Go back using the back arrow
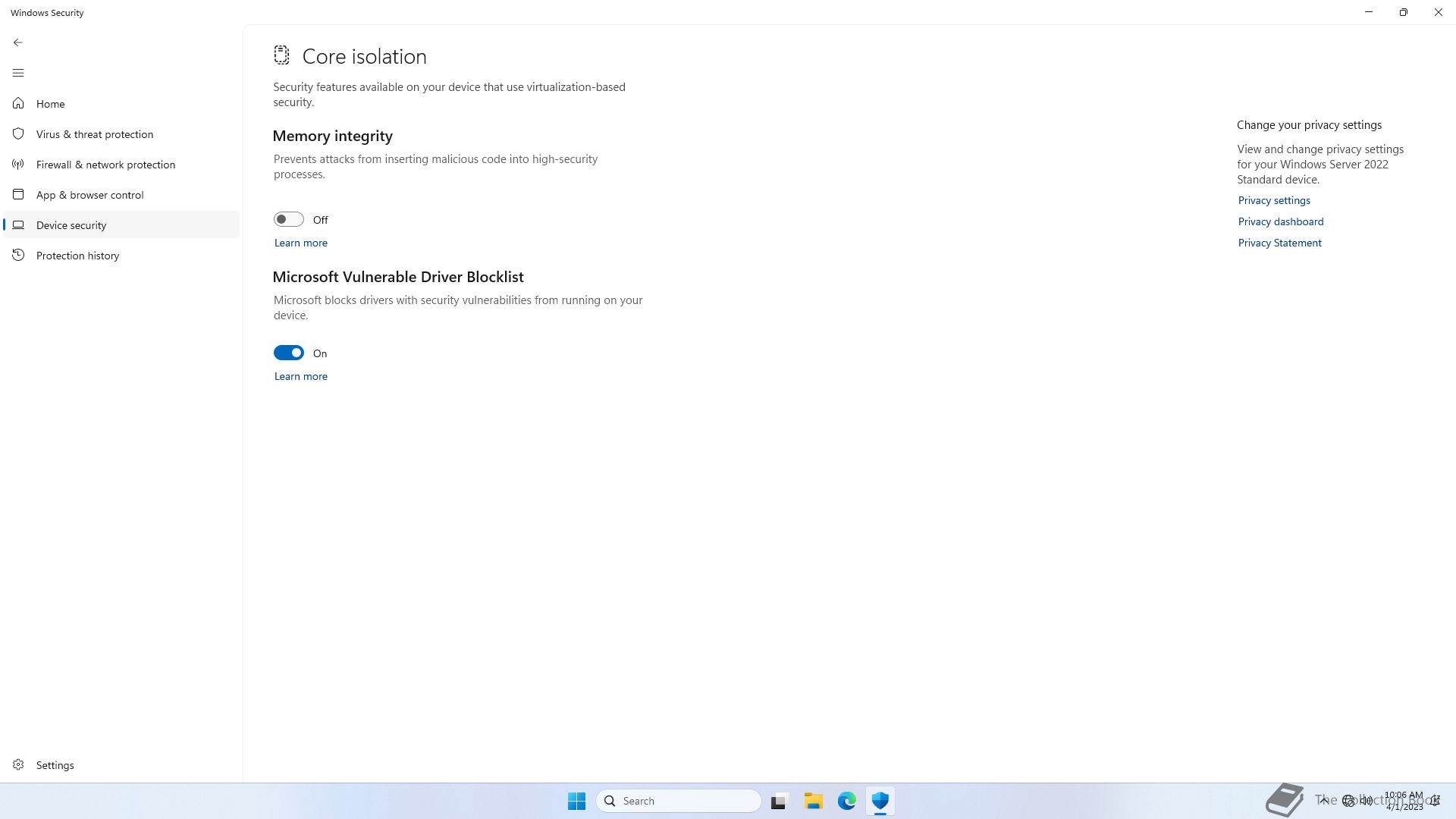Image resolution: width=1456 pixels, height=819 pixels. (x=18, y=42)
